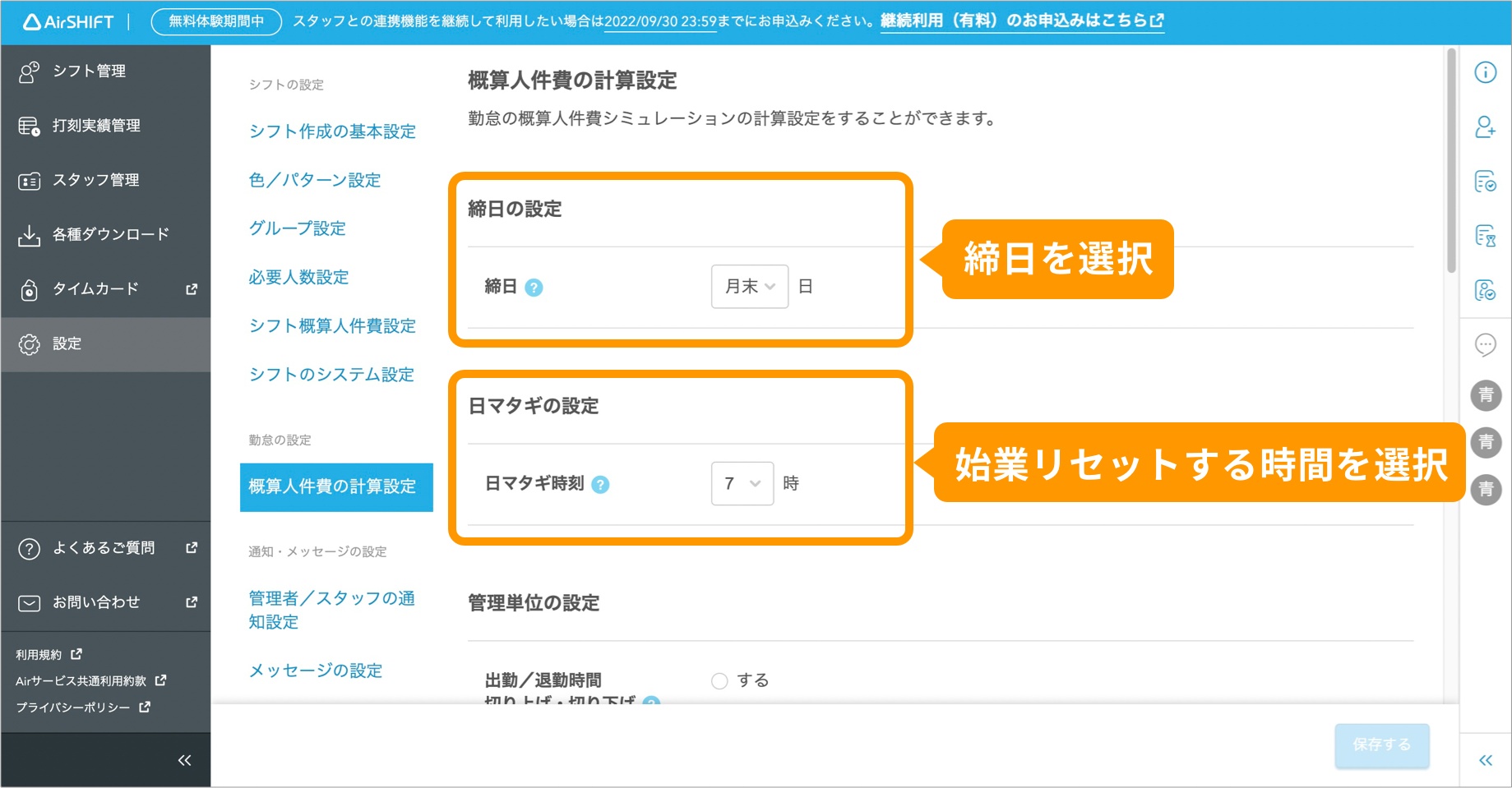Open 各種ダウンロード in the sidebar
Viewport: 1512px width, 788px height.
tap(110, 234)
